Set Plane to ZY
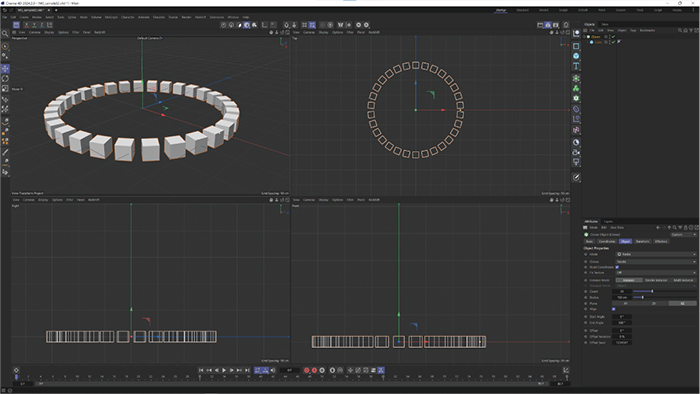The width and height of the screenshot is (700, 394). tap(654, 303)
